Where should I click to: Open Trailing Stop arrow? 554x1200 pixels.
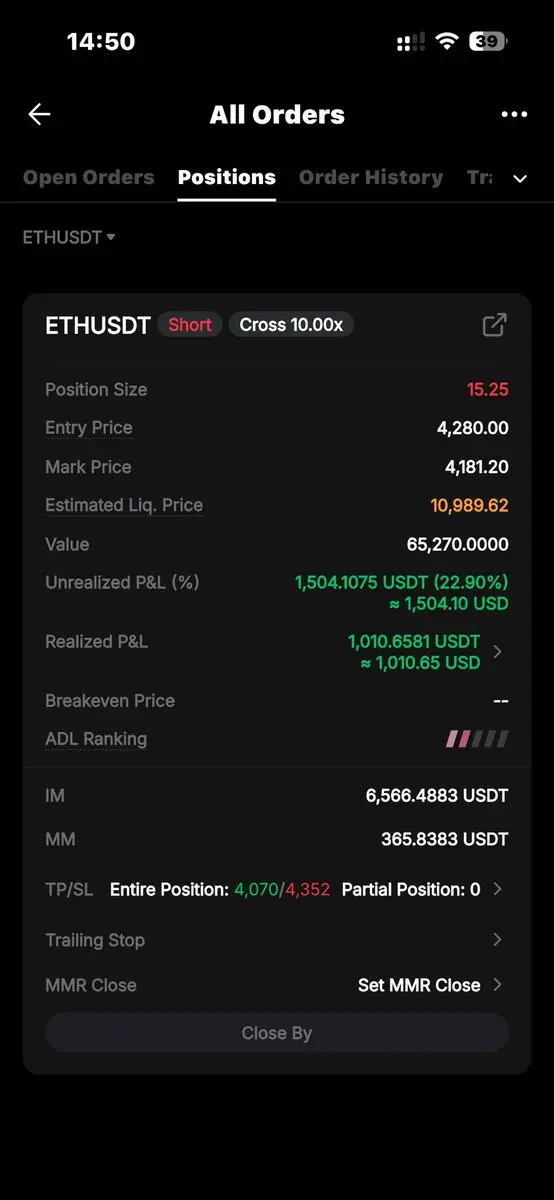[497, 940]
